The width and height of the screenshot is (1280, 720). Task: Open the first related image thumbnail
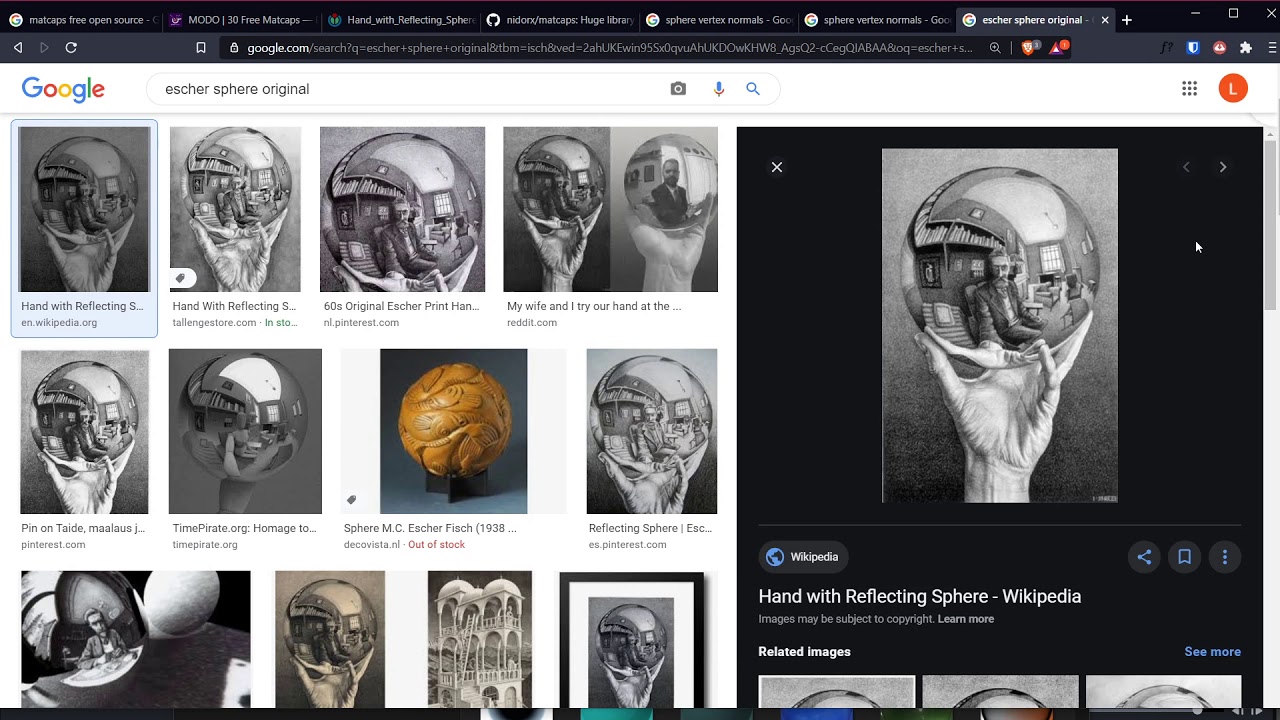pos(836,692)
